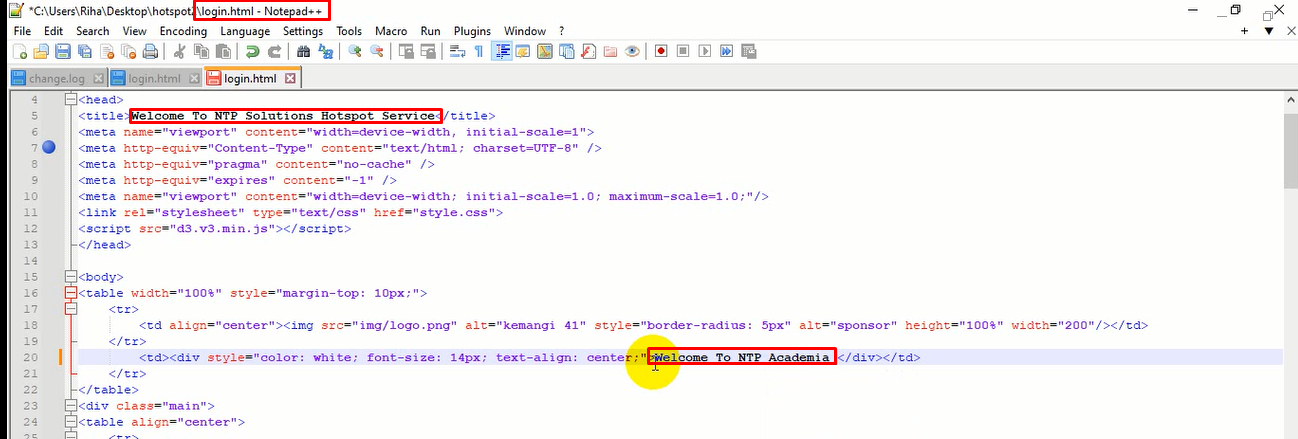This screenshot has height=439, width=1298.
Task: Redo edit with toolbar redo arrow
Action: pos(274,50)
